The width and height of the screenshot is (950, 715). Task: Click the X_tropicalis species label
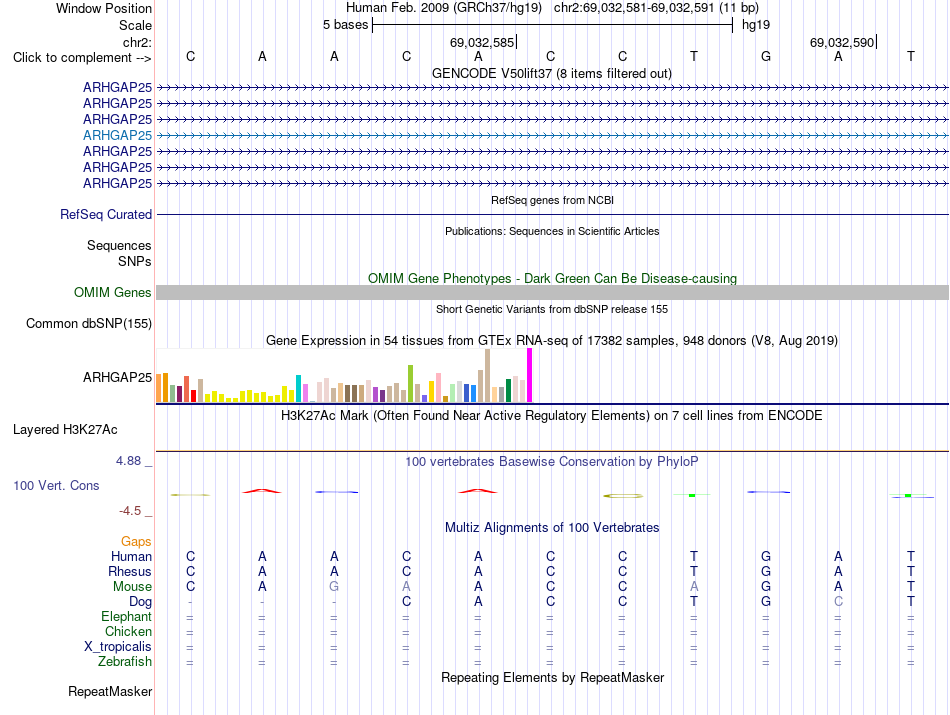click(x=118, y=647)
